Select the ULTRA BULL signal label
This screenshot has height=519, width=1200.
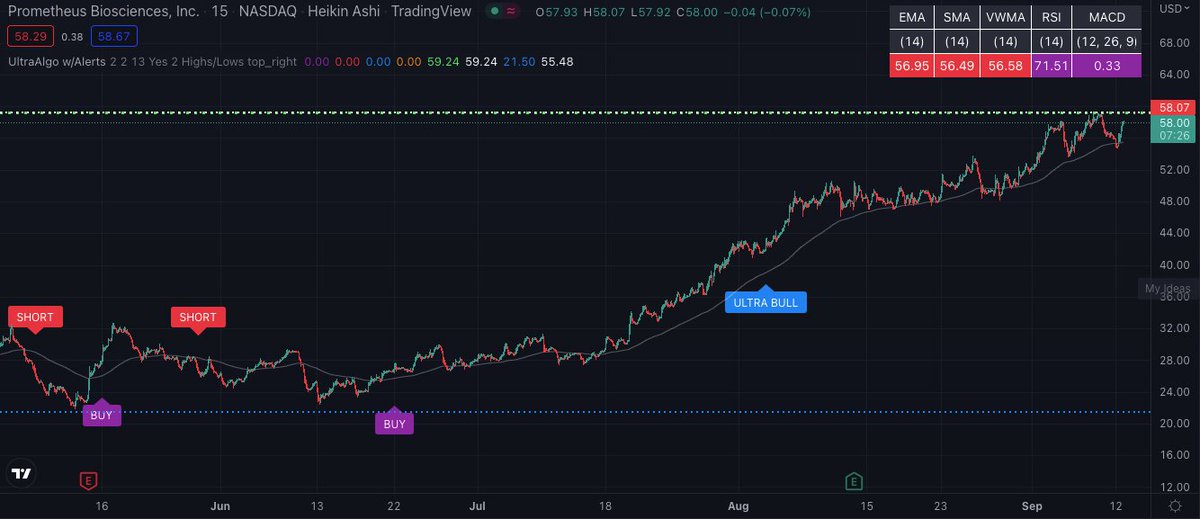point(765,302)
